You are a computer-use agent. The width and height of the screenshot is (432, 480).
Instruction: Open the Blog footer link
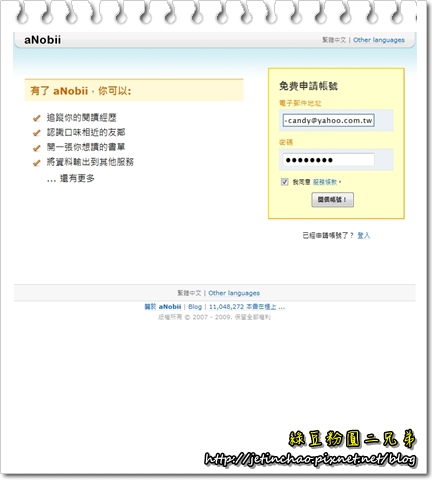(195, 307)
